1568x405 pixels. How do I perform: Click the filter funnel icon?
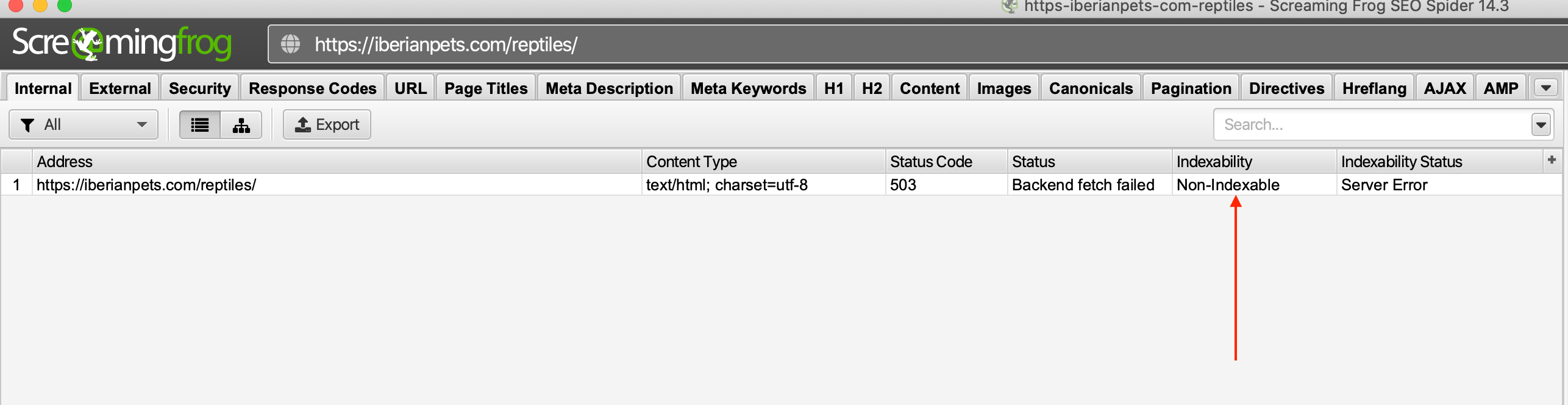(x=27, y=125)
